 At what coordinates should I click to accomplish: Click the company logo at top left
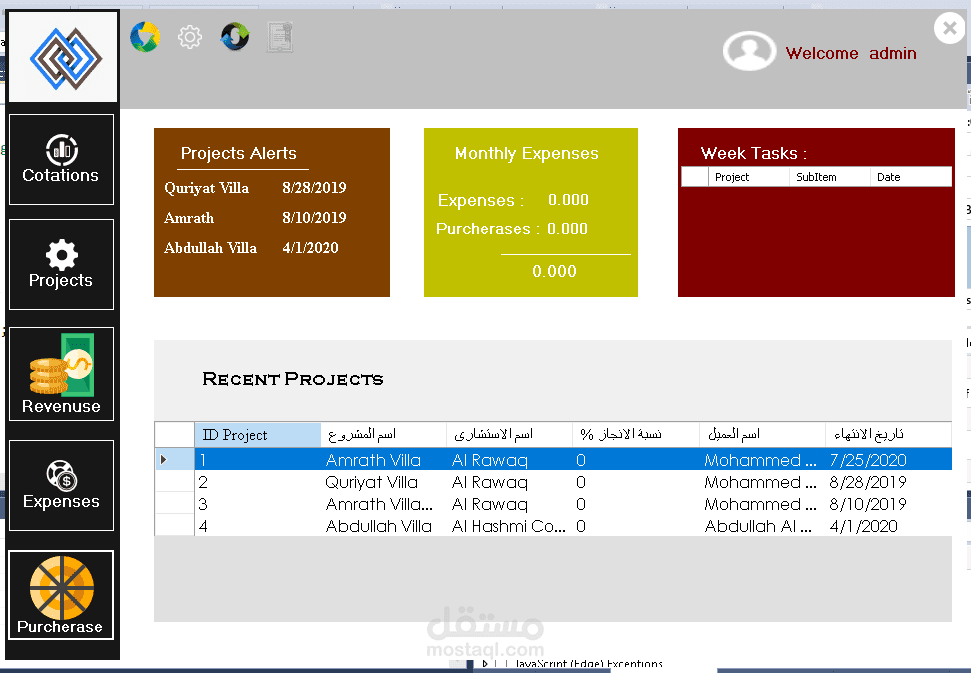pyautogui.click(x=63, y=57)
